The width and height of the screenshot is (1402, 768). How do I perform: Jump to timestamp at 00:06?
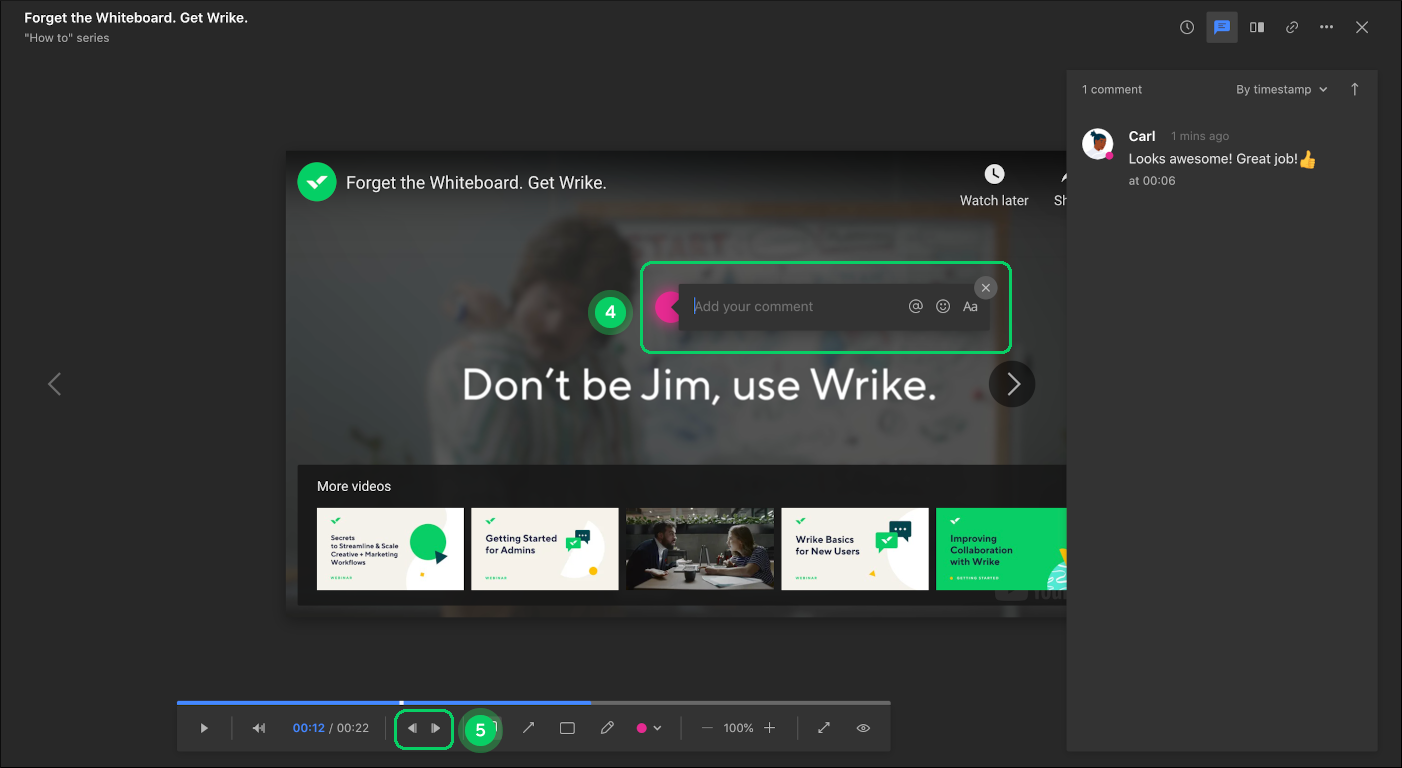tap(1152, 181)
